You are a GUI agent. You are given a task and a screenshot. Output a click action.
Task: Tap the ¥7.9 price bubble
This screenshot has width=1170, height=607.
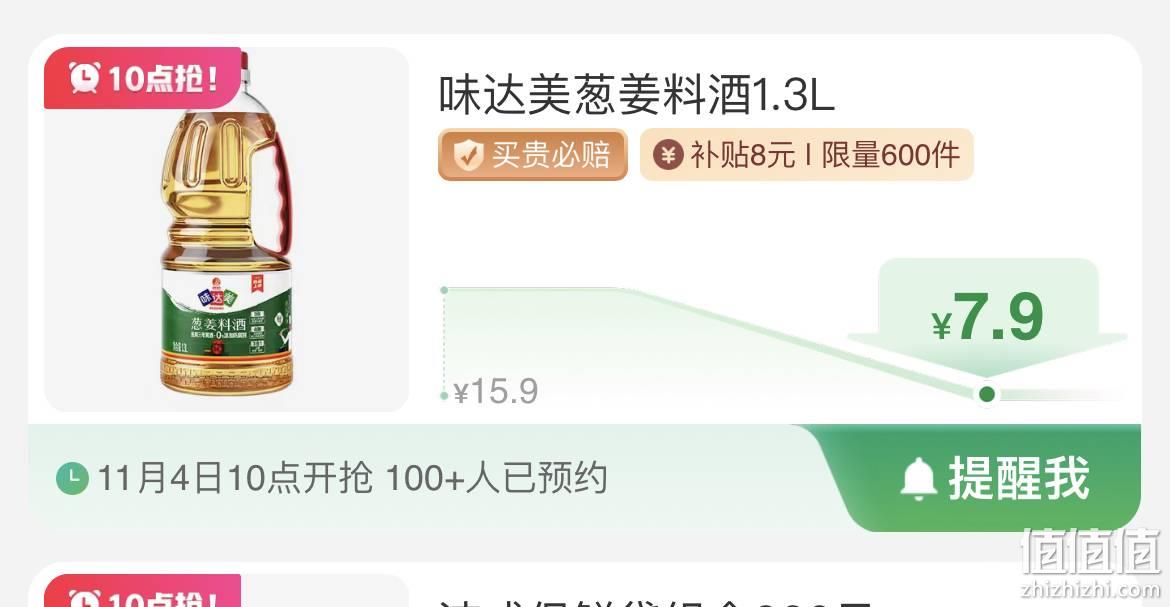(987, 316)
